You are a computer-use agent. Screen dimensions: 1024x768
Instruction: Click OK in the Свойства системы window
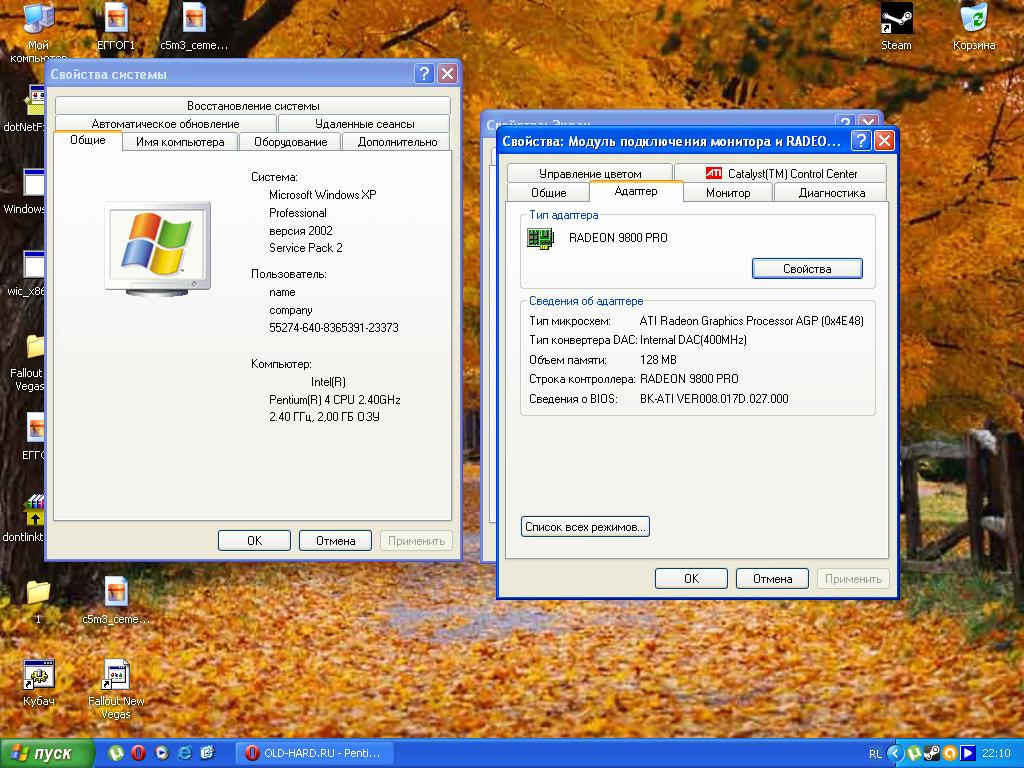coord(254,541)
